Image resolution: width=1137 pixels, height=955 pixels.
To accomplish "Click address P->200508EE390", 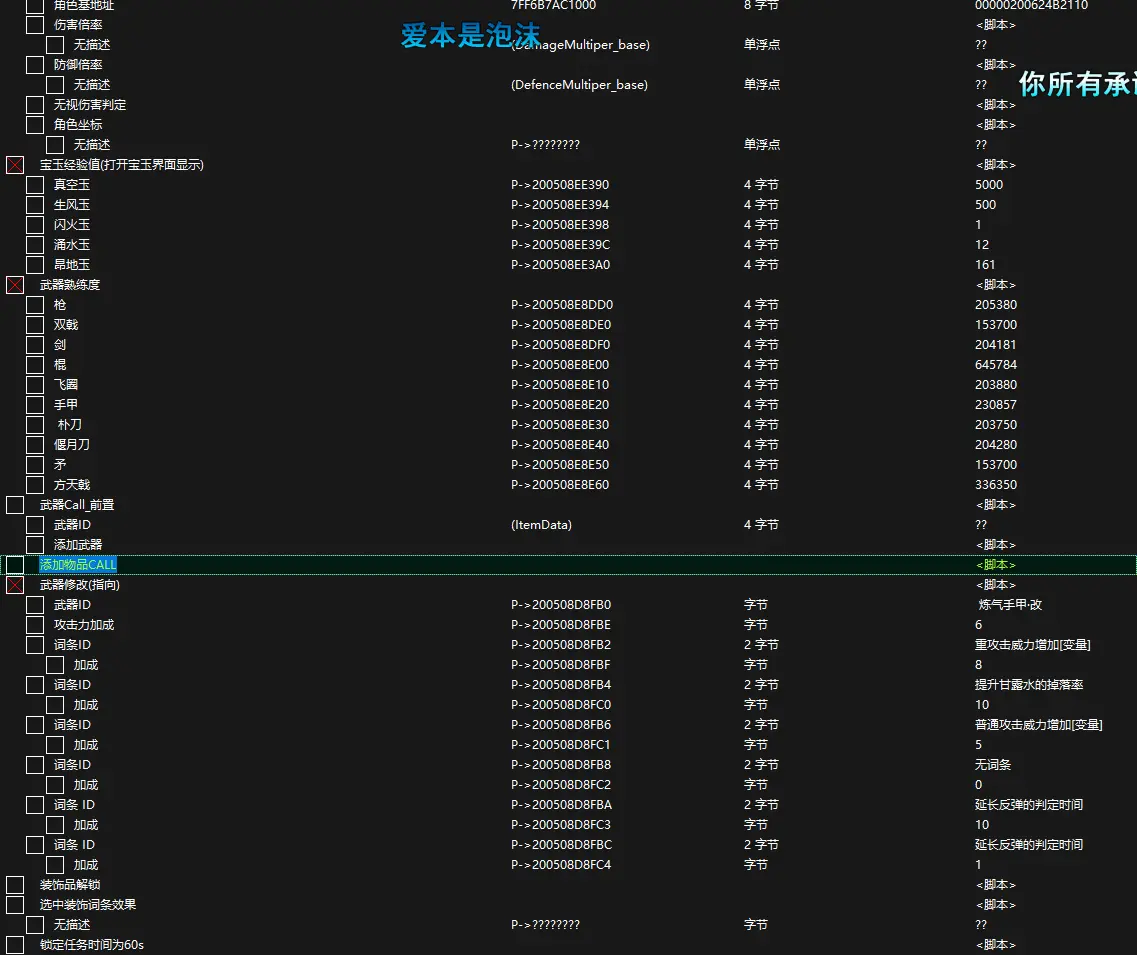I will [x=560, y=185].
